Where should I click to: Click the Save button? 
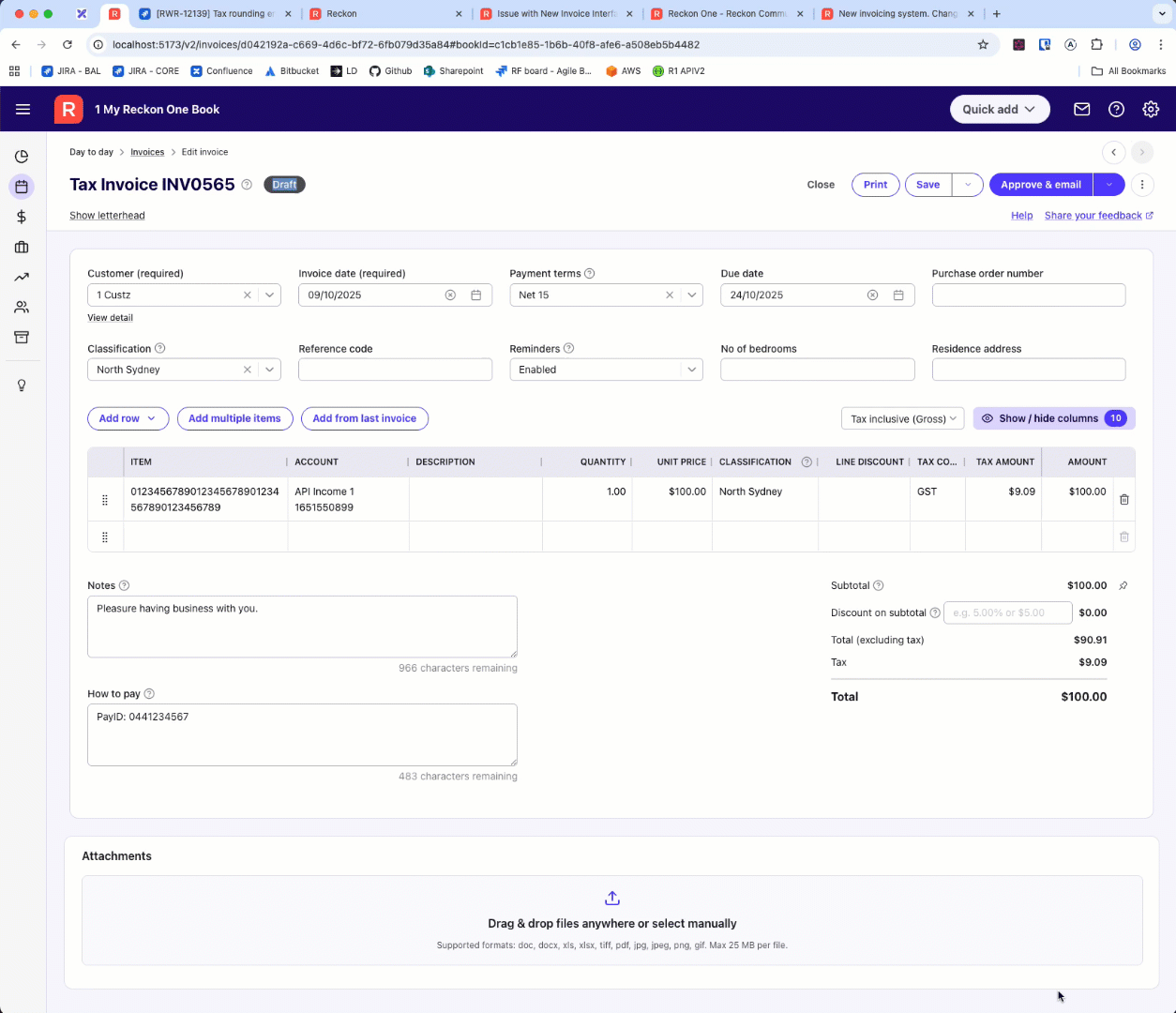click(928, 185)
